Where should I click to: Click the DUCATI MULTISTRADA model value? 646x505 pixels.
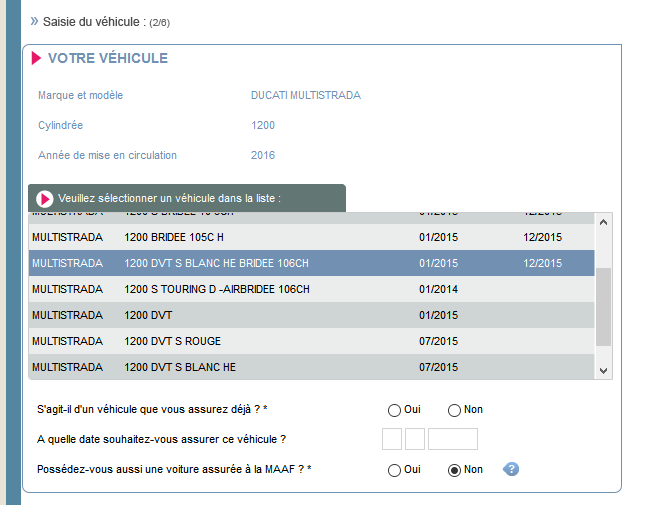(306, 95)
